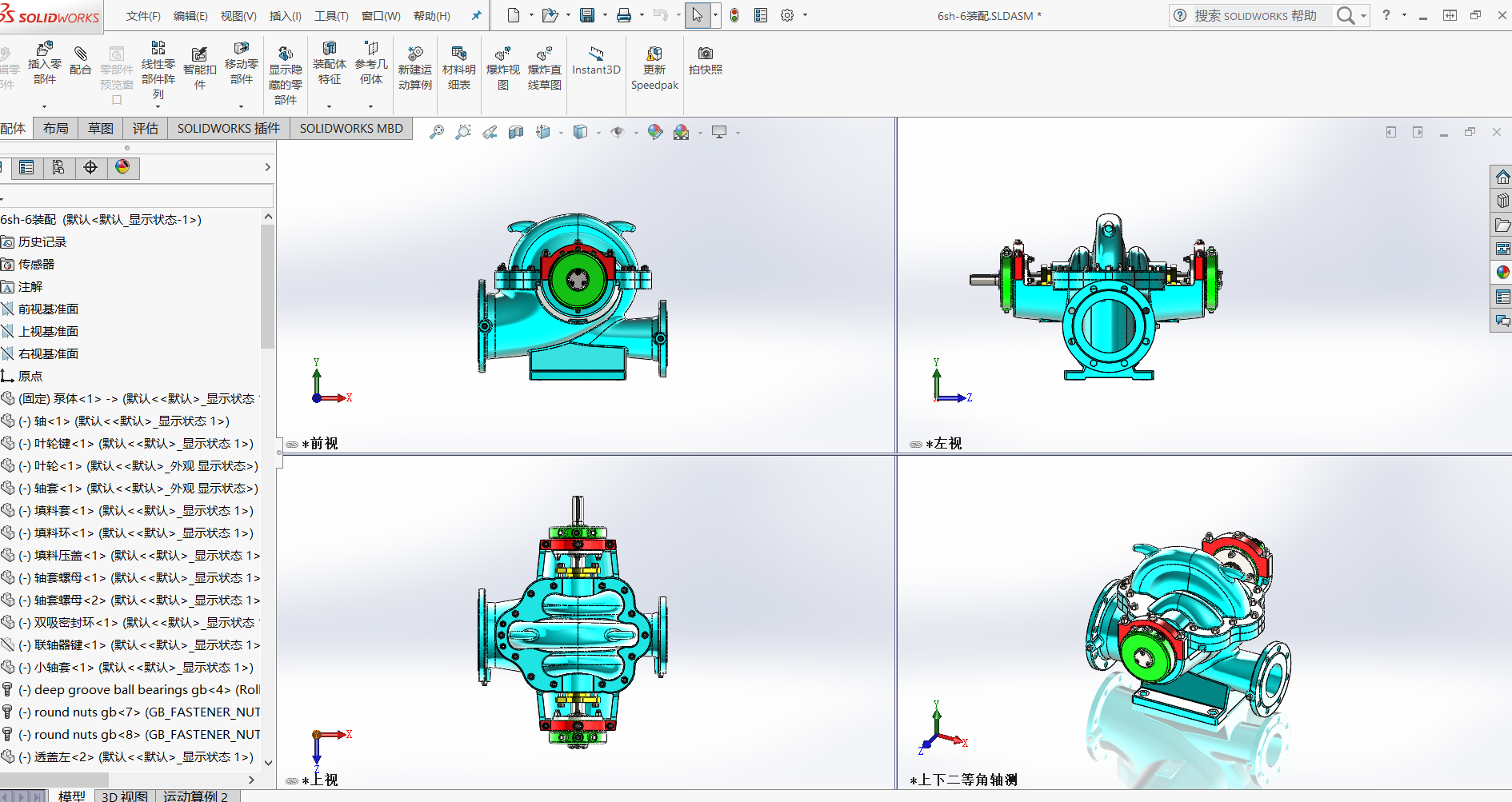The height and width of the screenshot is (802, 1512).
Task: Open the PropertyManager tab in the left panel
Action: click(x=26, y=167)
